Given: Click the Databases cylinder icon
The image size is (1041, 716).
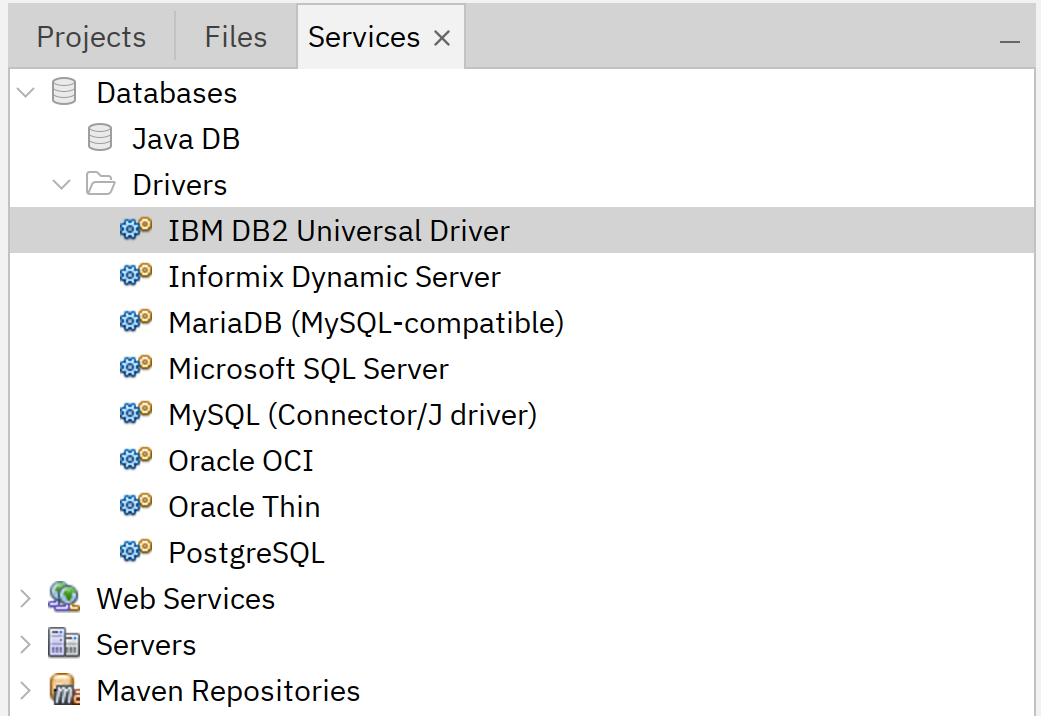Looking at the screenshot, I should tap(64, 93).
